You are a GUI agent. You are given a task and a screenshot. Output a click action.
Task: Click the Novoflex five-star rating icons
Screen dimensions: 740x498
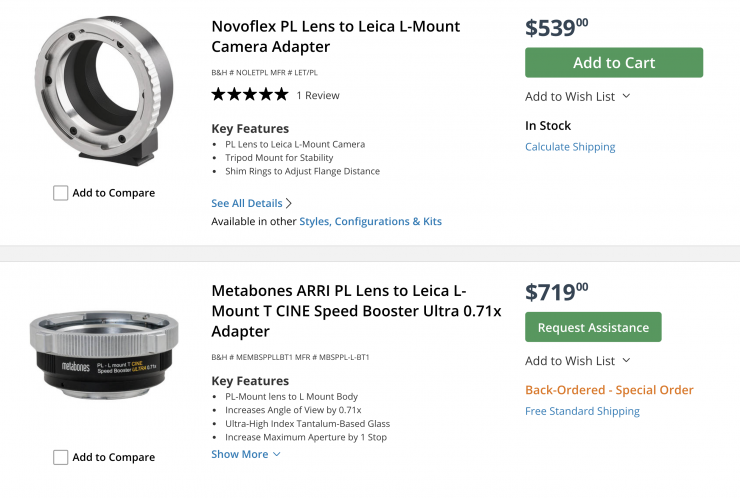coord(250,95)
